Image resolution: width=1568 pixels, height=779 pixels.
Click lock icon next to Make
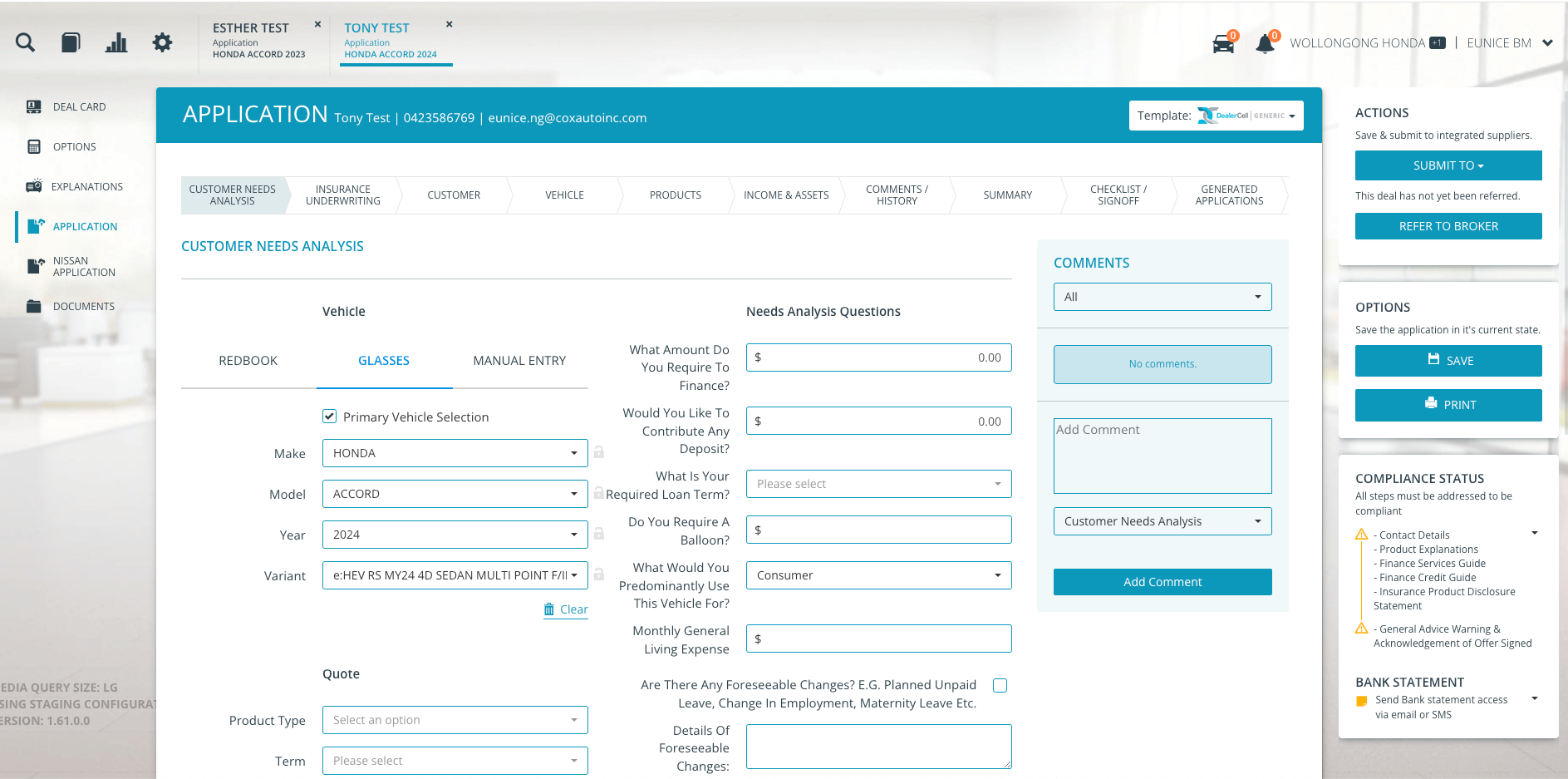pos(598,452)
